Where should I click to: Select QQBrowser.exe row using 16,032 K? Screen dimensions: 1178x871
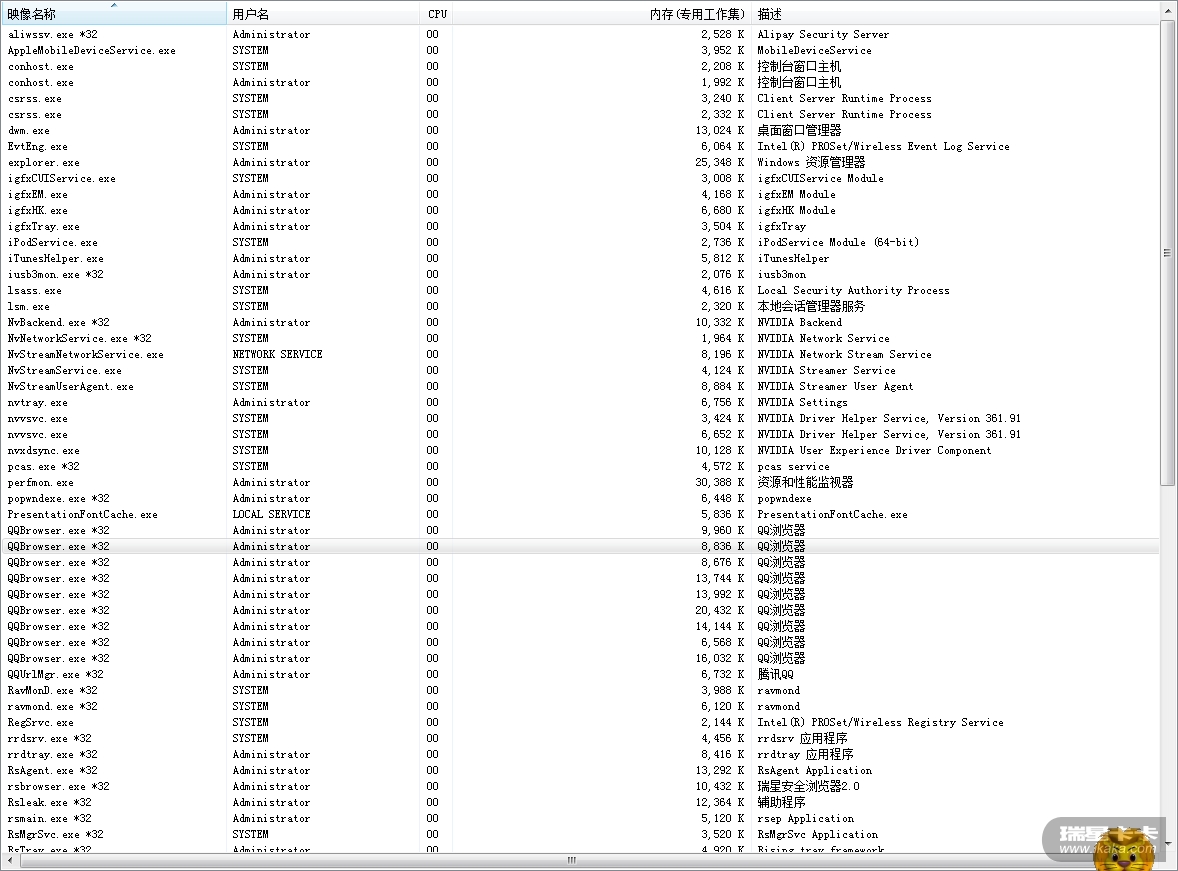(580, 658)
